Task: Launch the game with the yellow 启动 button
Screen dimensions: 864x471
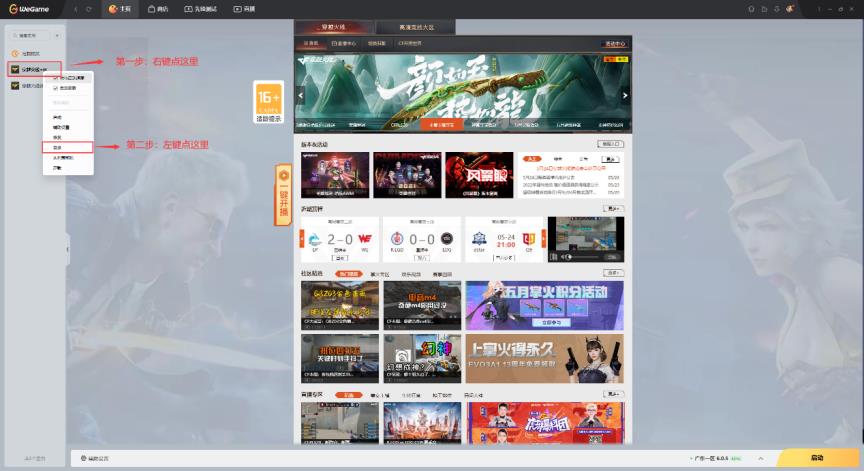Action: [x=818, y=458]
